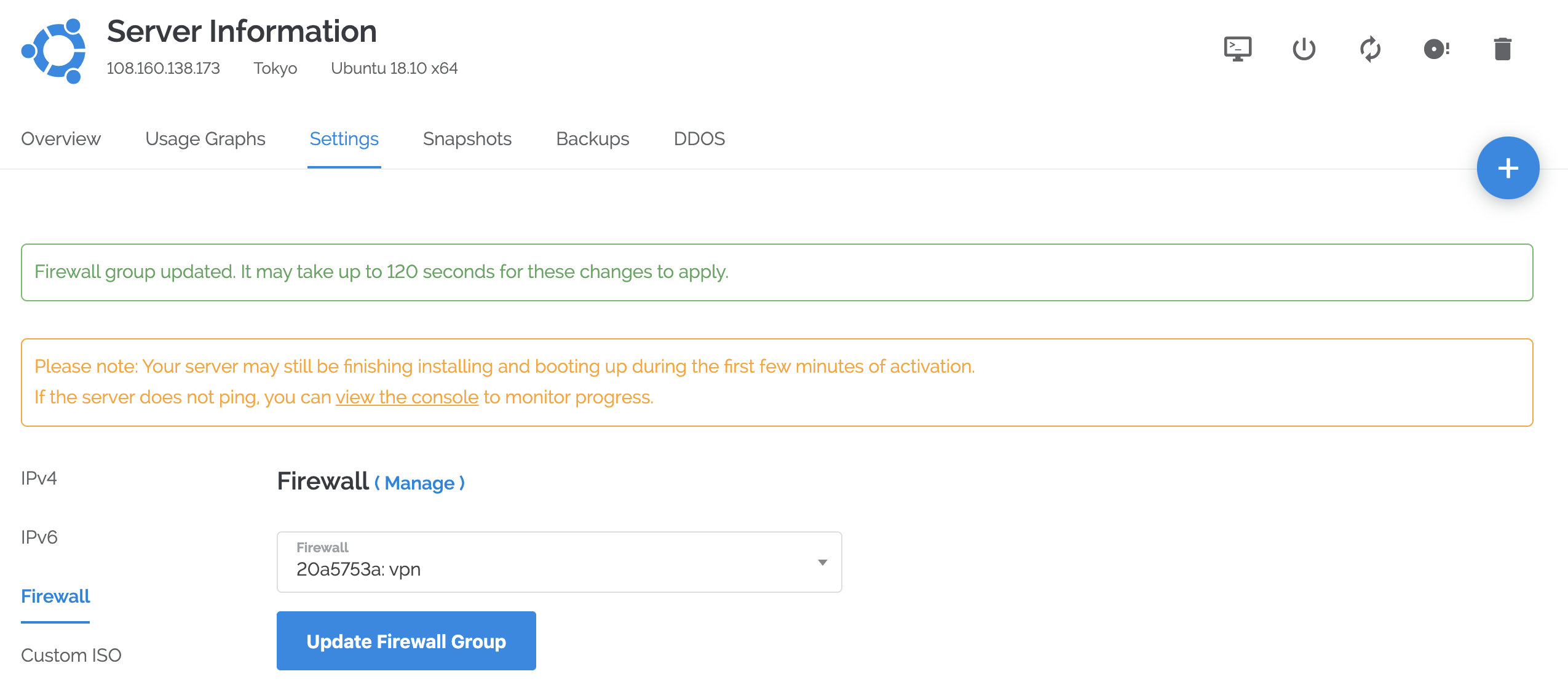Image resolution: width=1568 pixels, height=690 pixels.
Task: Click the trash destroy server icon
Action: point(1502,49)
